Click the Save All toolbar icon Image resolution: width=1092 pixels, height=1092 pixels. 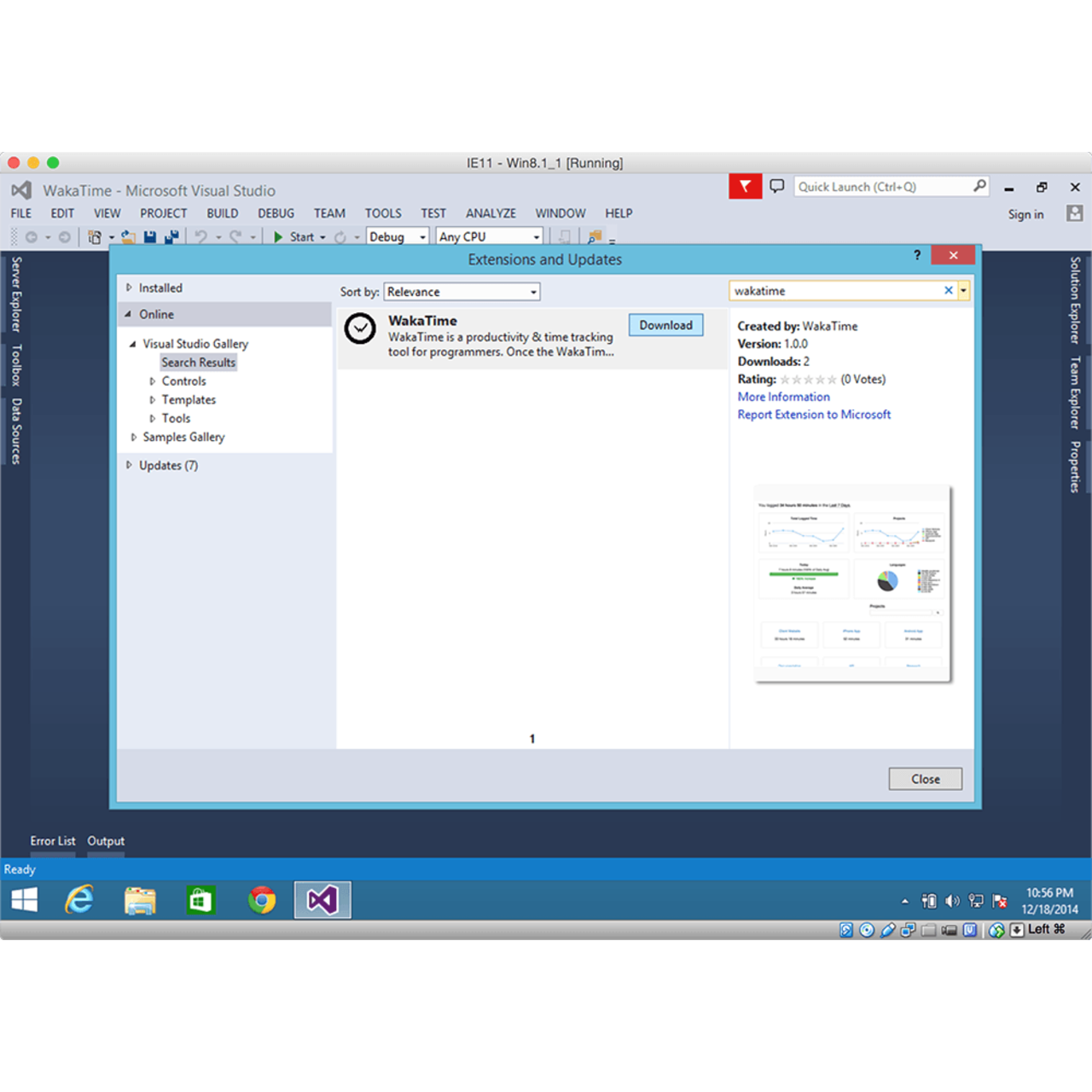pyautogui.click(x=171, y=237)
